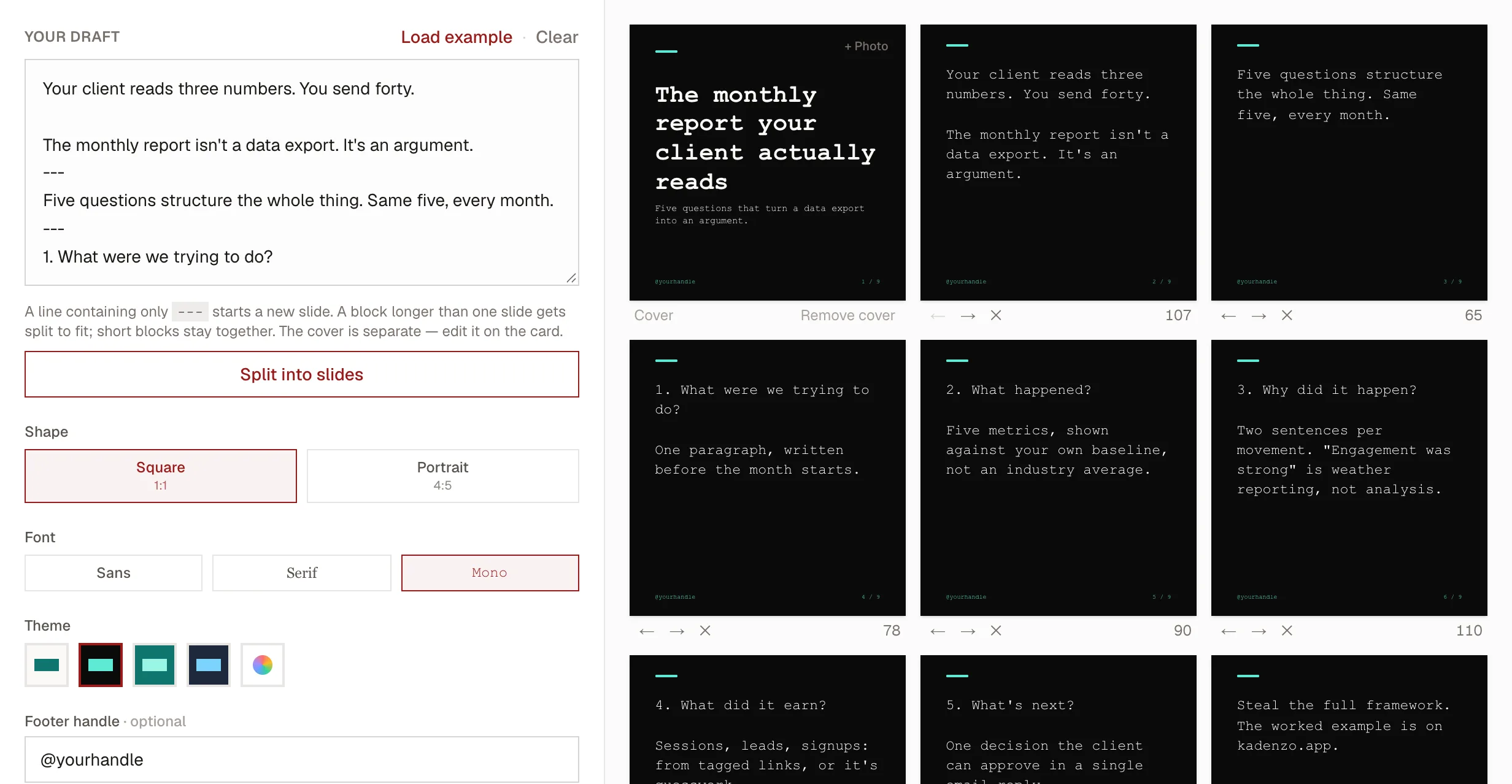Click the 'Cover' label under first slide
Screen dimensions: 1512x784
coord(654,315)
